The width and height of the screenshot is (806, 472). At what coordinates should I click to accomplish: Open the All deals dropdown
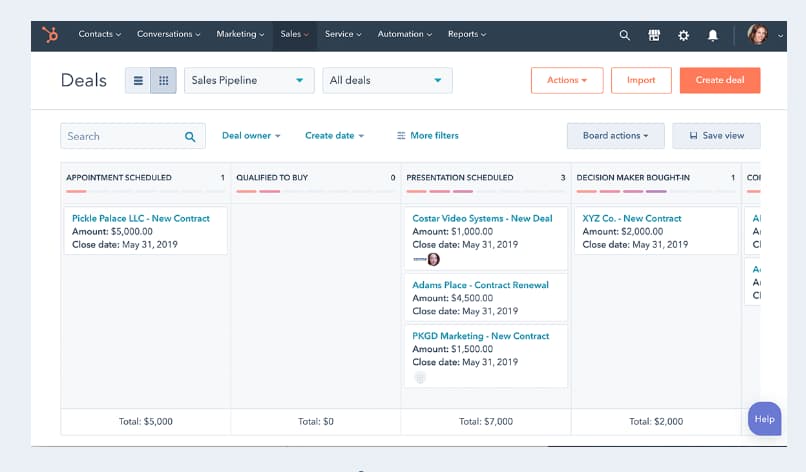point(386,81)
